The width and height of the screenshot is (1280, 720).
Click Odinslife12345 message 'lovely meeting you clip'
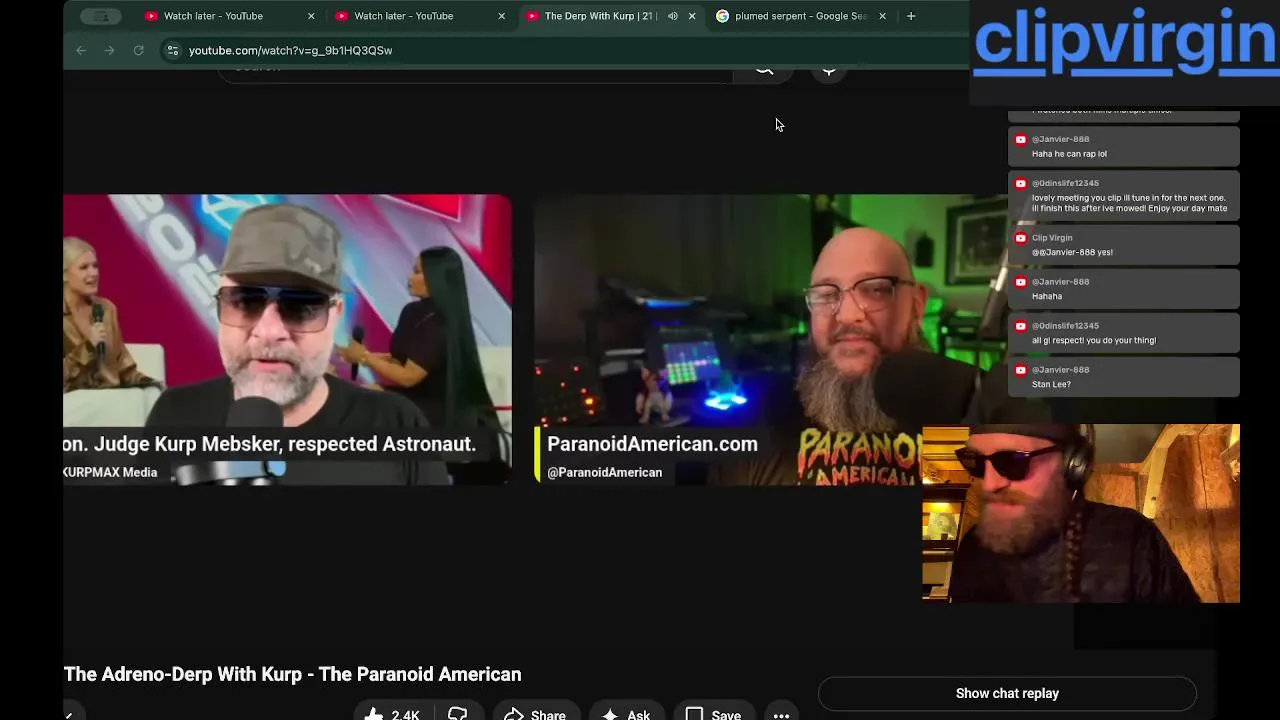click(x=1129, y=203)
